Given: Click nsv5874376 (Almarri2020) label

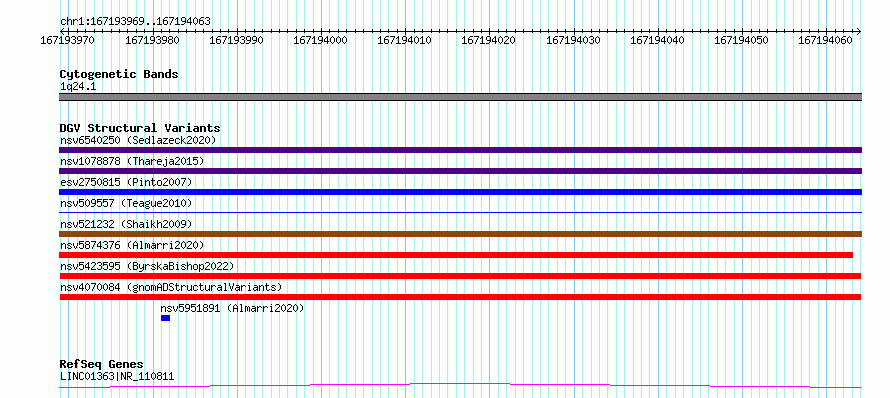Looking at the screenshot, I should 132,245.
